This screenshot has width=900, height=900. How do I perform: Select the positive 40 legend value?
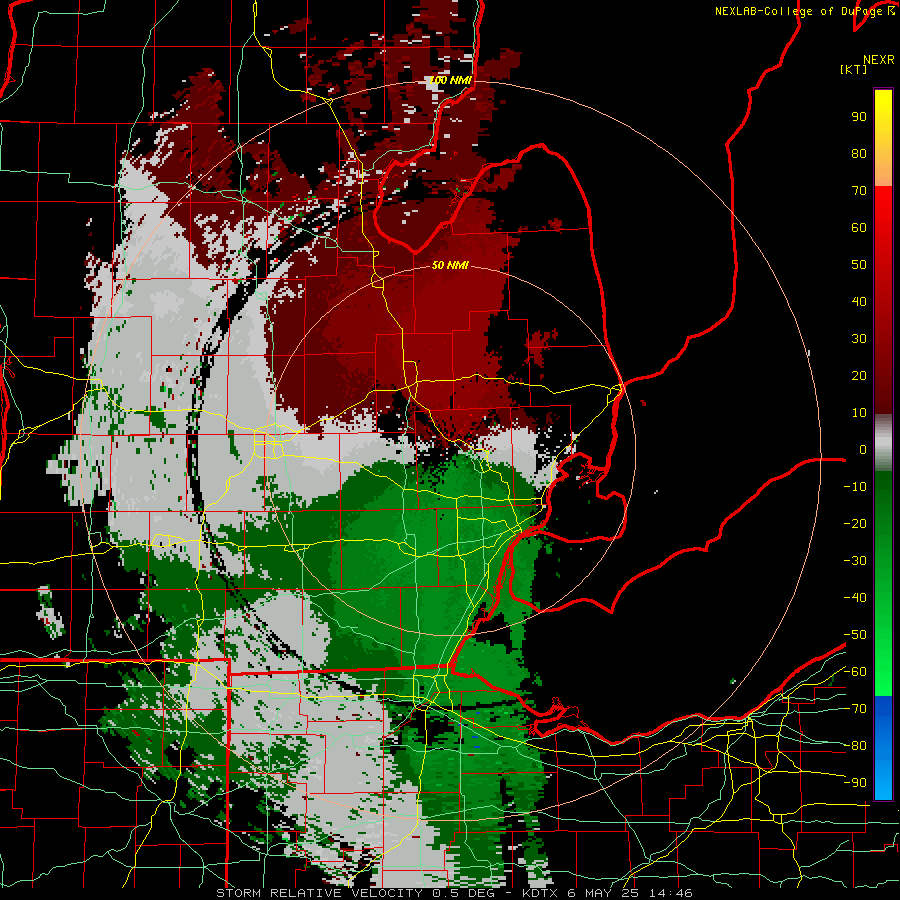[859, 301]
